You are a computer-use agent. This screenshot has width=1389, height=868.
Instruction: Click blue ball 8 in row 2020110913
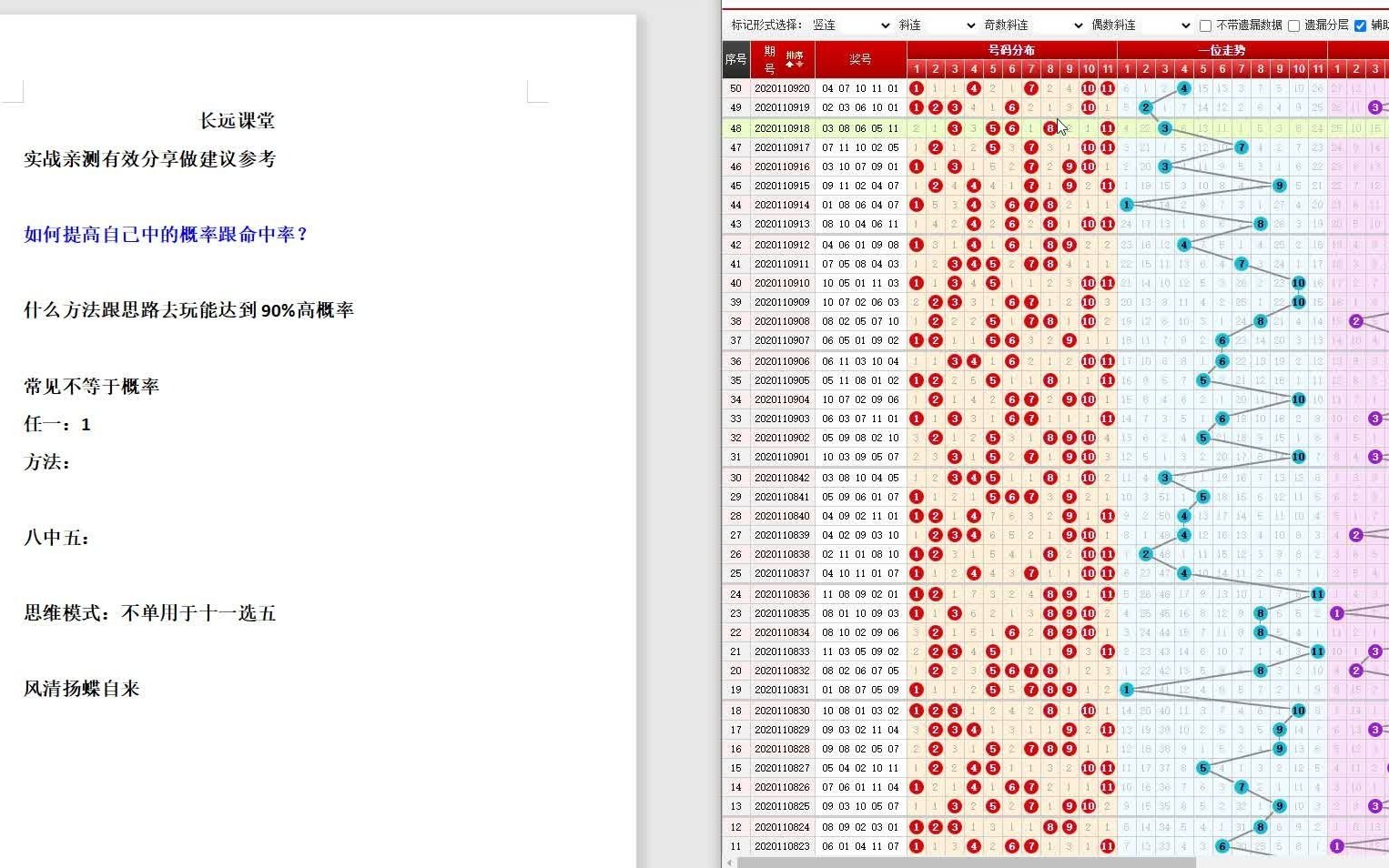point(1260,224)
